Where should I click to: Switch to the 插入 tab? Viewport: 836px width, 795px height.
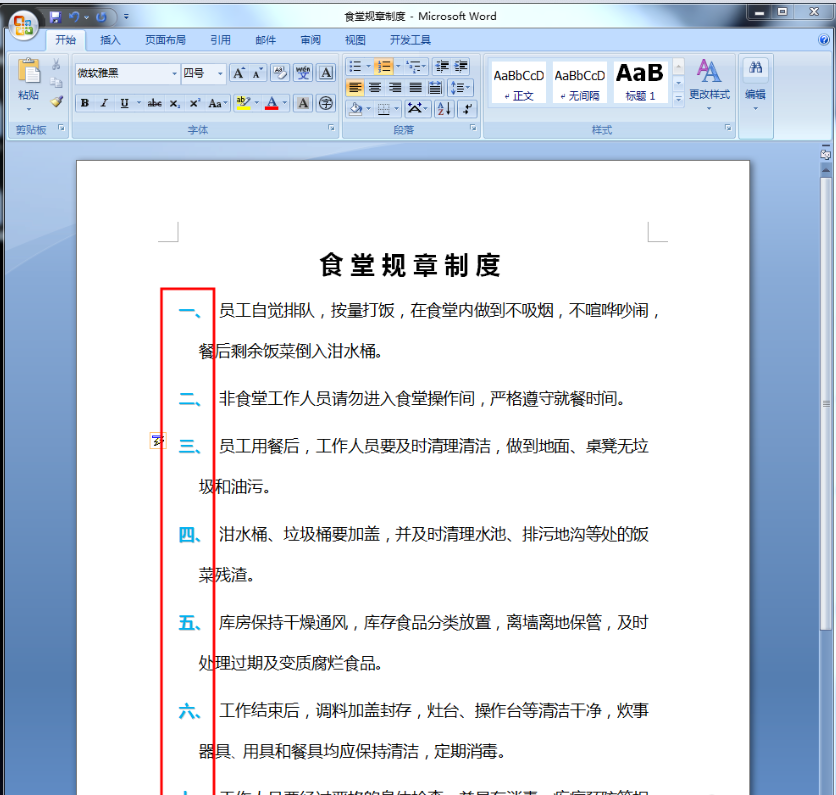(110, 40)
